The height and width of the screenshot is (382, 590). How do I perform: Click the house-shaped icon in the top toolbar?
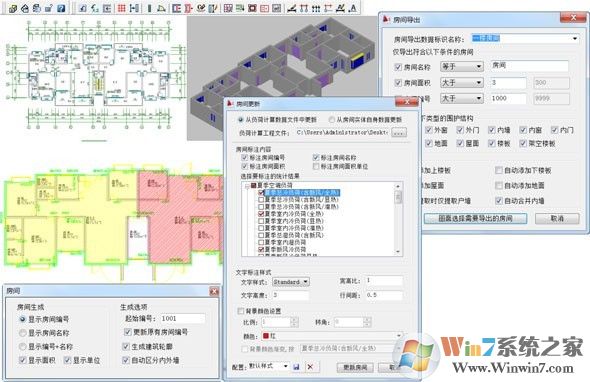tap(25, 8)
